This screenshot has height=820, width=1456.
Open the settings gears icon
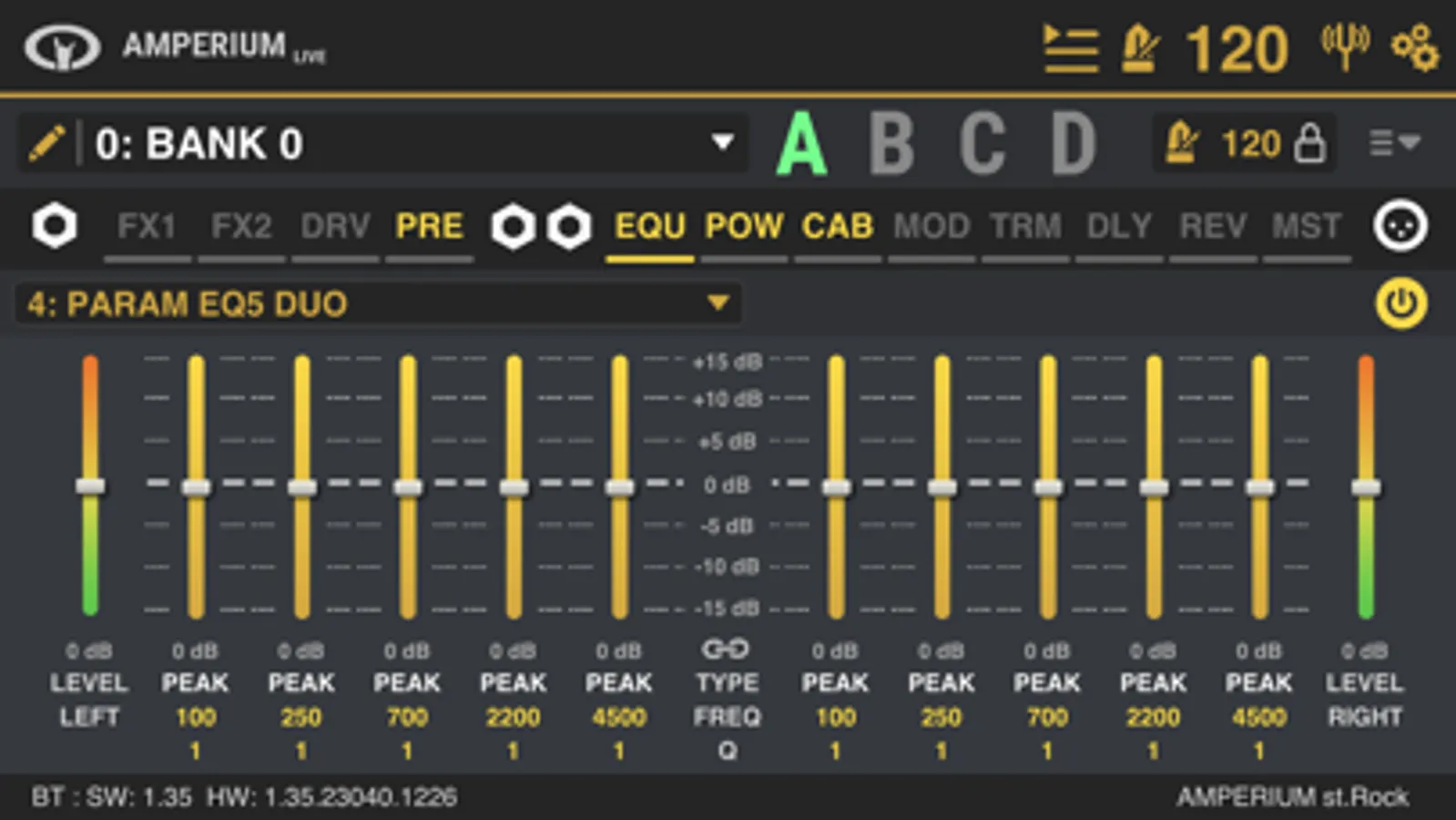pos(1415,47)
